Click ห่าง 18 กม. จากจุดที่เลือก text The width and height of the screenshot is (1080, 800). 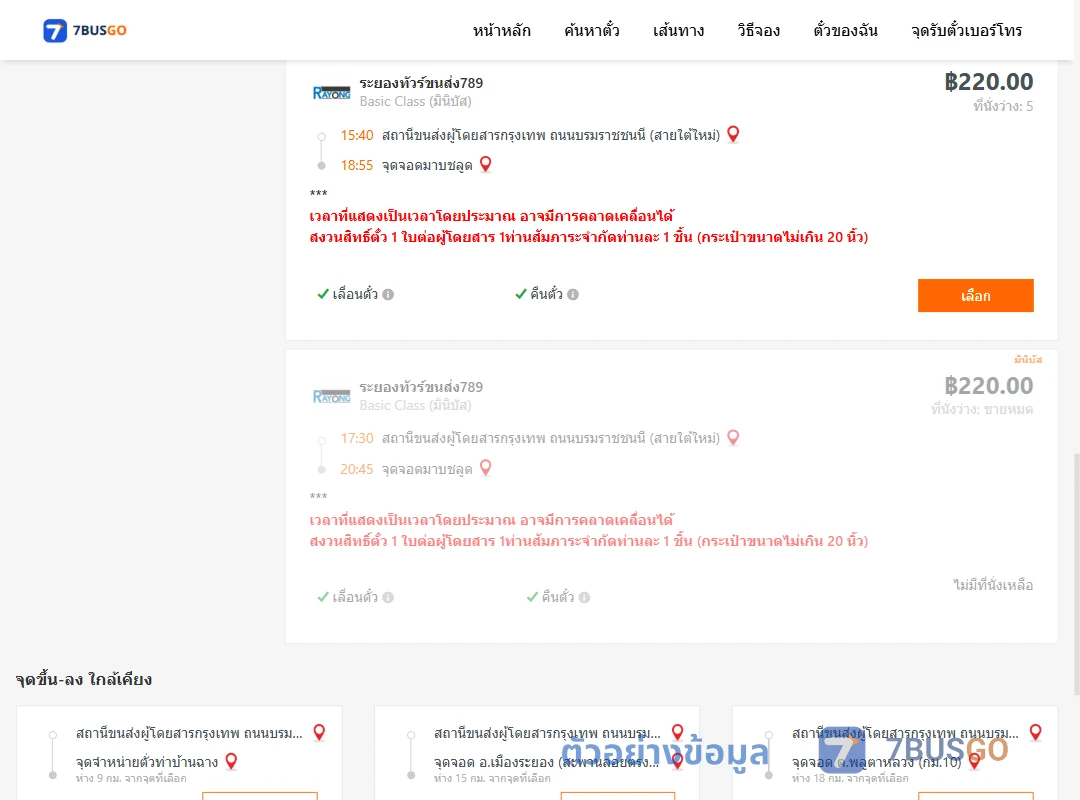850,778
